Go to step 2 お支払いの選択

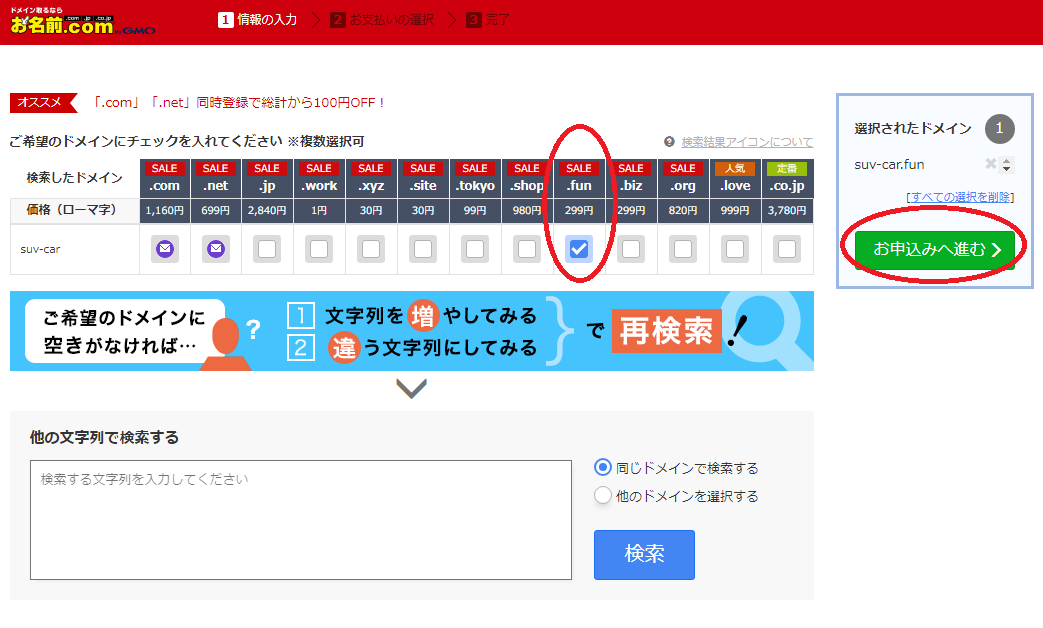383,20
